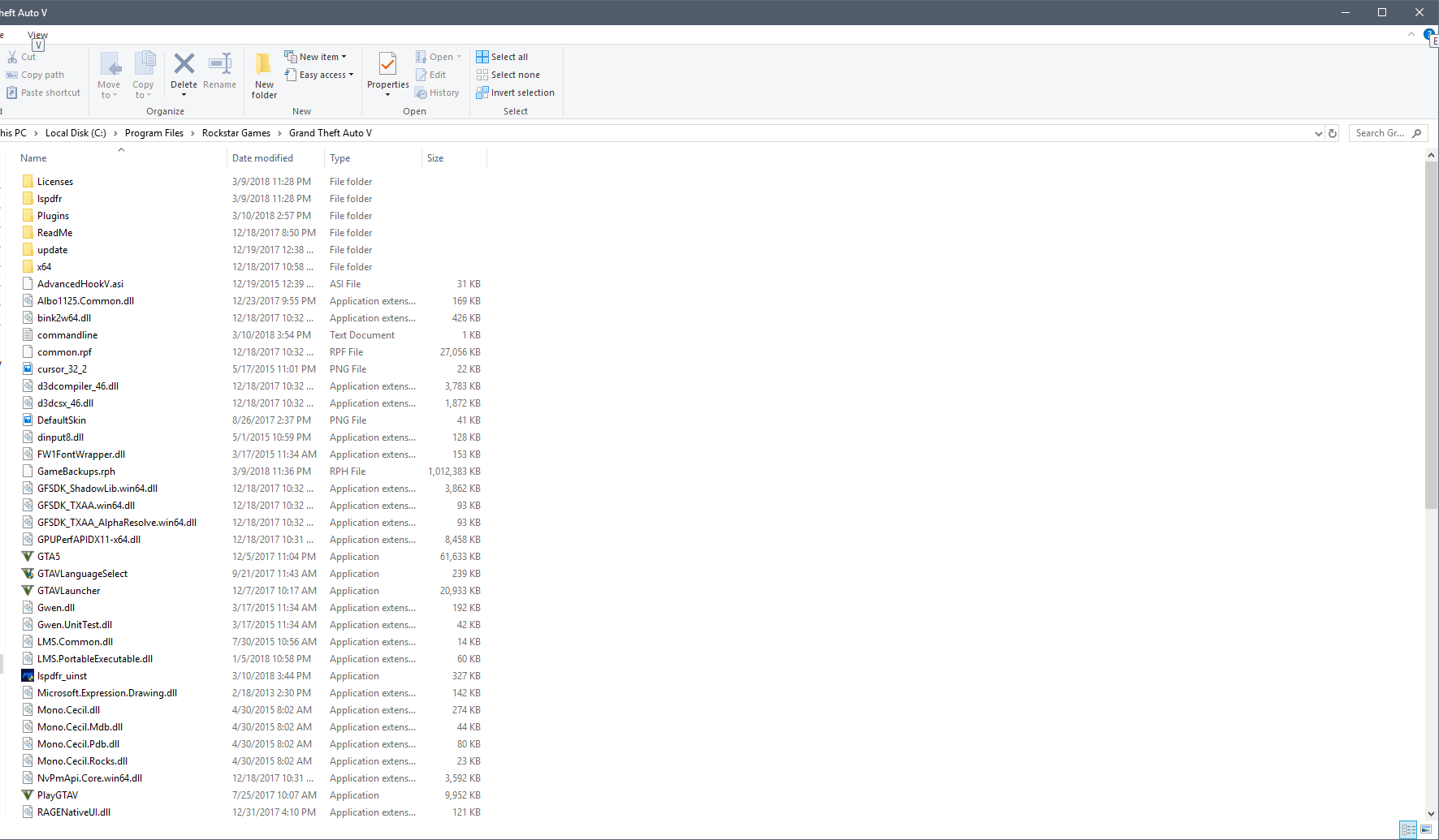Navigate to Rockstar Games in breadcrumb path
The width and height of the screenshot is (1439, 840).
pos(236,133)
